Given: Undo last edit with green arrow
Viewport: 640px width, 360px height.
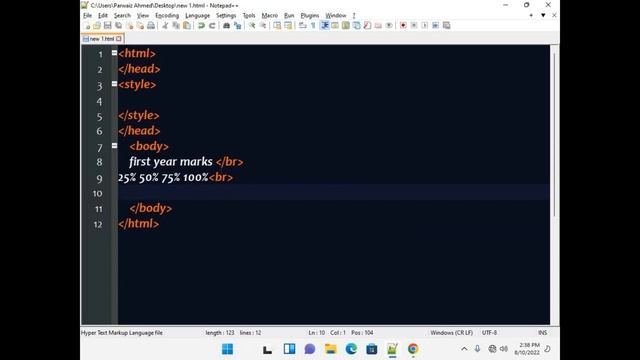Looking at the screenshot, I should click(201, 25).
